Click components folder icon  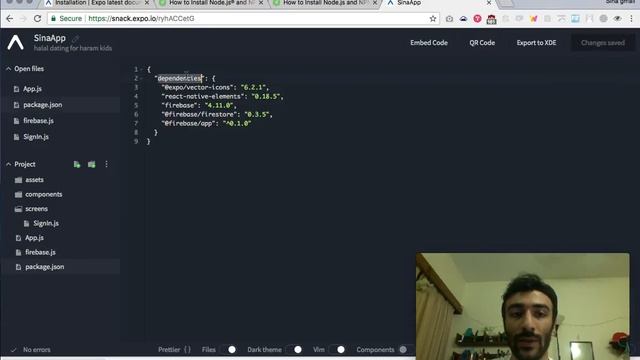(x=18, y=194)
